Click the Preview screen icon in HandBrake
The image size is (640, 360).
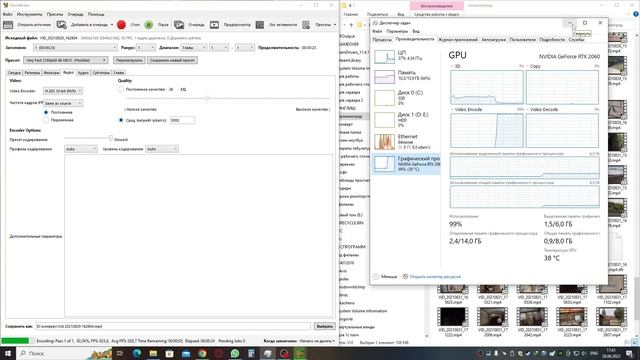(214, 25)
